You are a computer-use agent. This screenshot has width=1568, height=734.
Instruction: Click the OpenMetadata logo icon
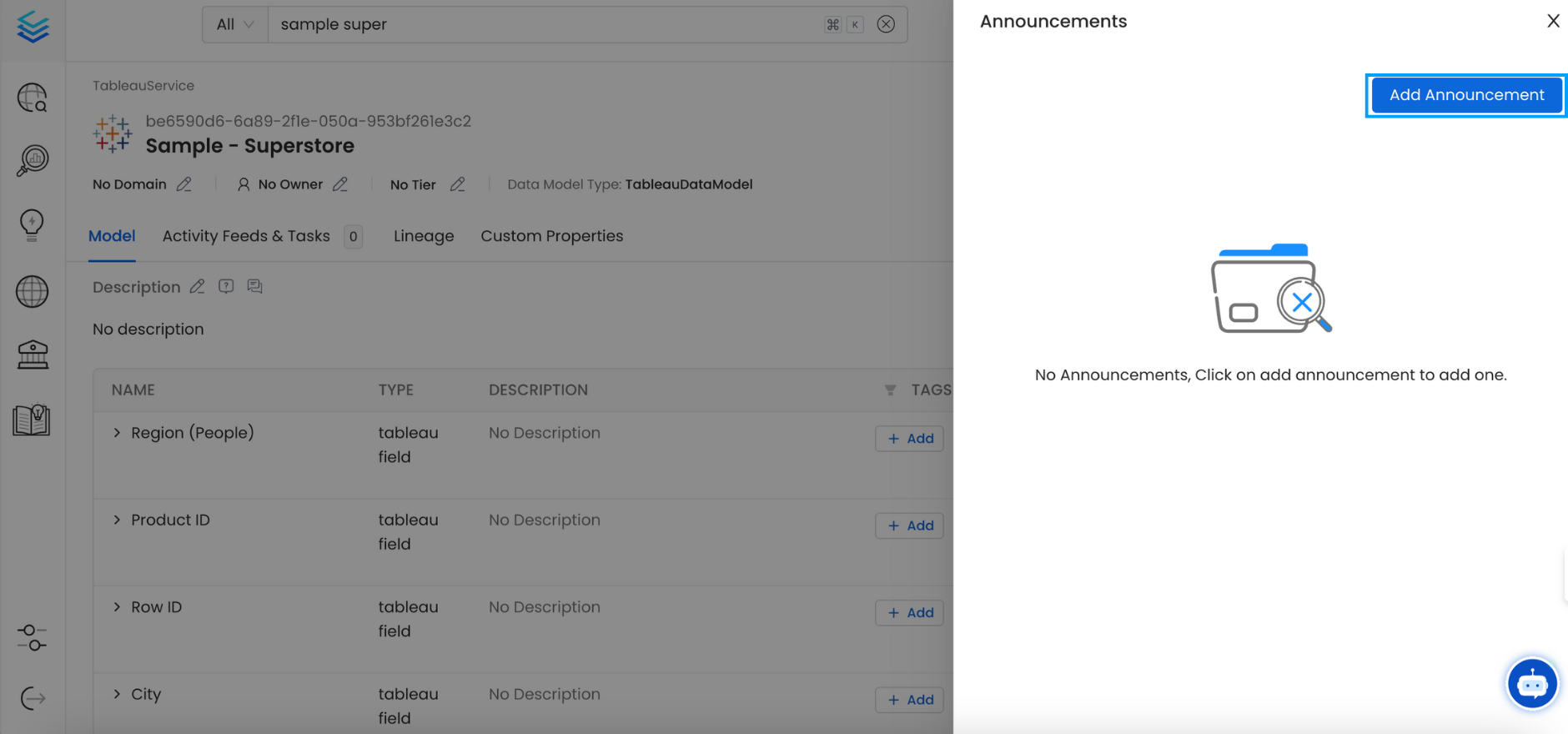pos(33,27)
